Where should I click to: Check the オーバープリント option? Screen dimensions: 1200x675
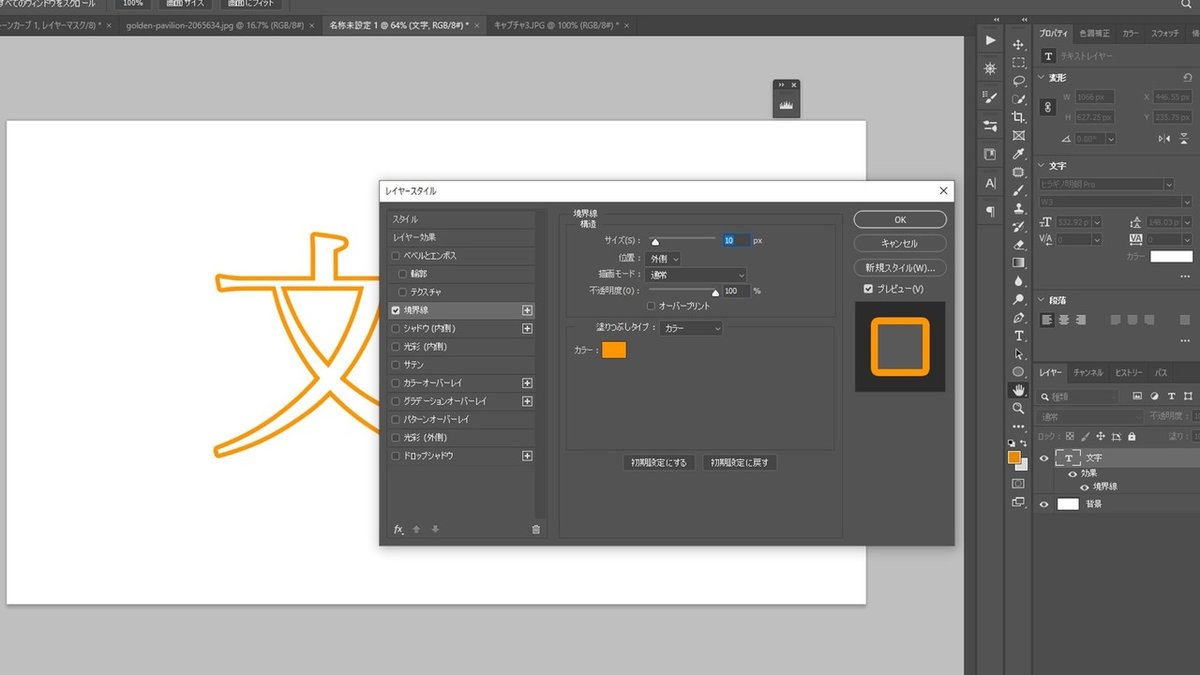652,306
